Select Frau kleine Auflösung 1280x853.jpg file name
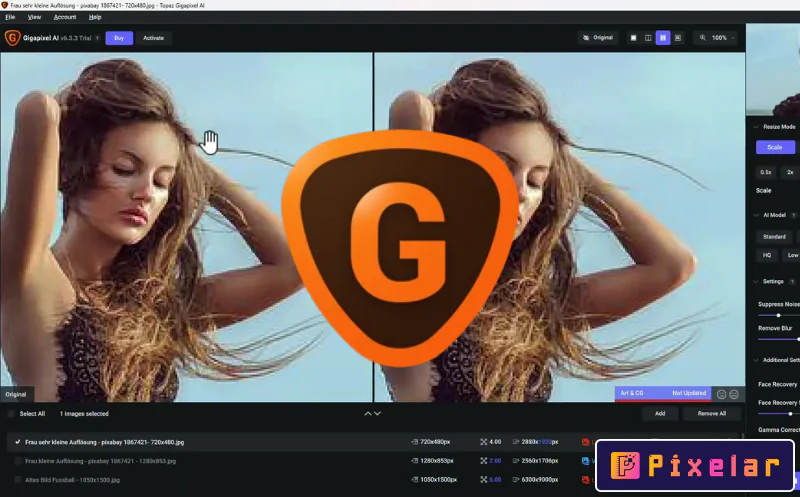800x497 pixels. coord(101,461)
